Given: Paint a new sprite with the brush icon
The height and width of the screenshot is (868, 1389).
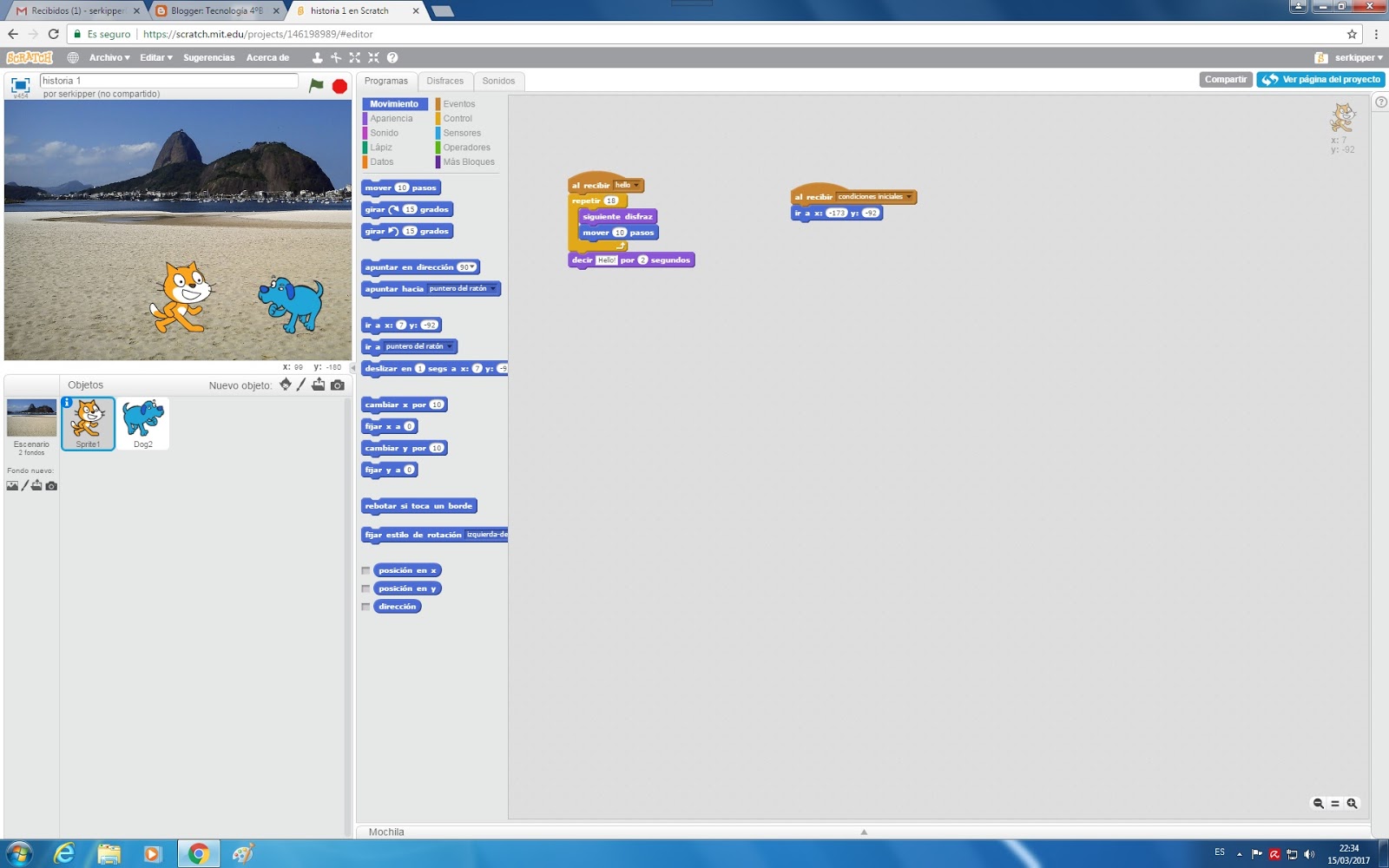Looking at the screenshot, I should tap(301, 385).
